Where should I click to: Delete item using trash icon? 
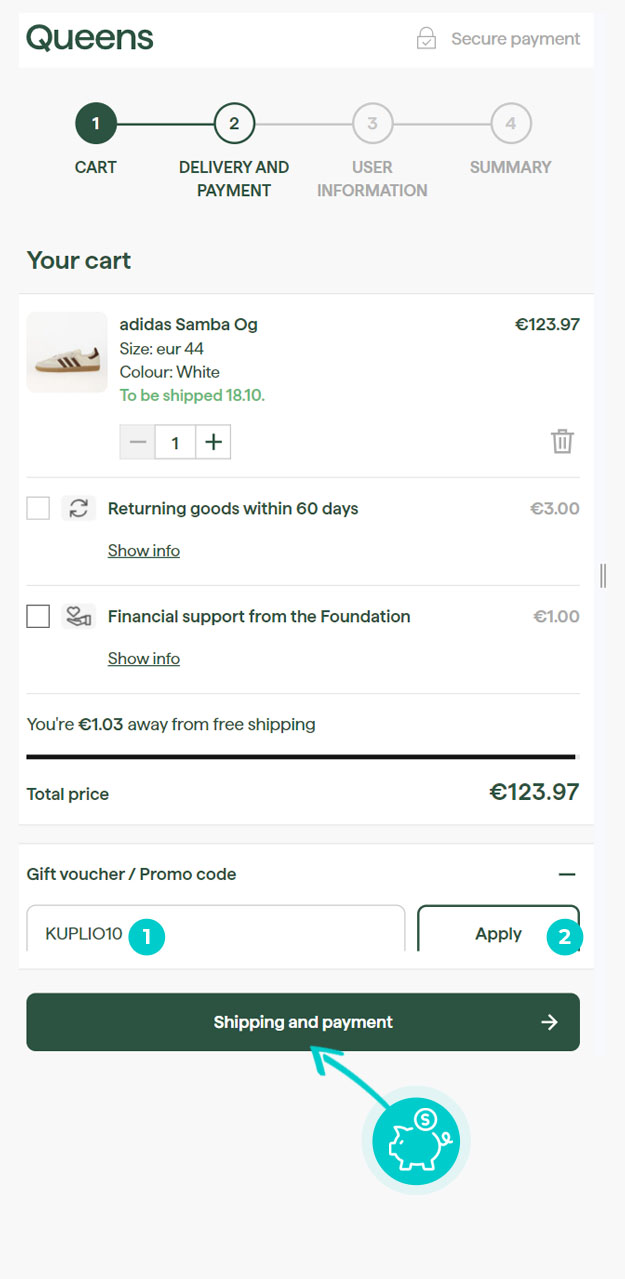pos(563,441)
